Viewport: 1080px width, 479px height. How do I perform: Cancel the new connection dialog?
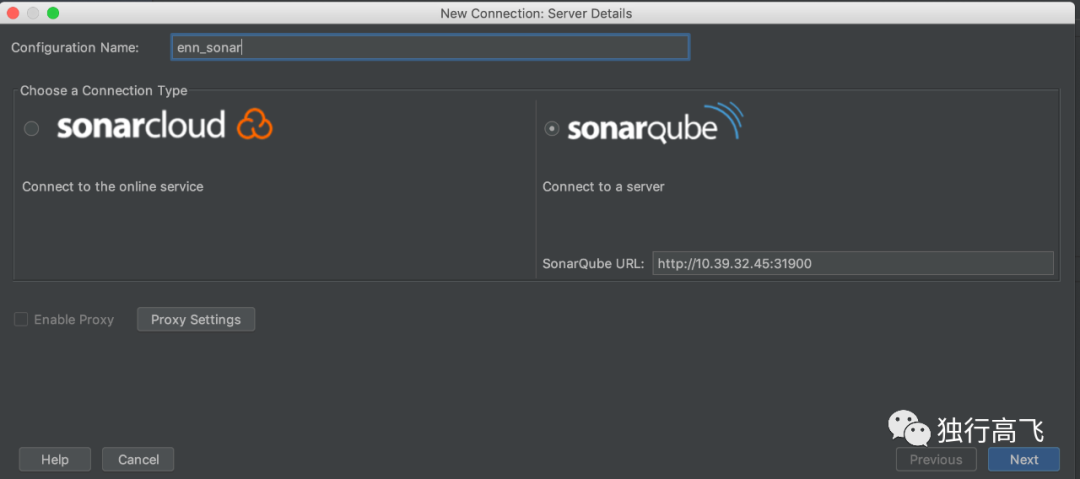(x=138, y=459)
